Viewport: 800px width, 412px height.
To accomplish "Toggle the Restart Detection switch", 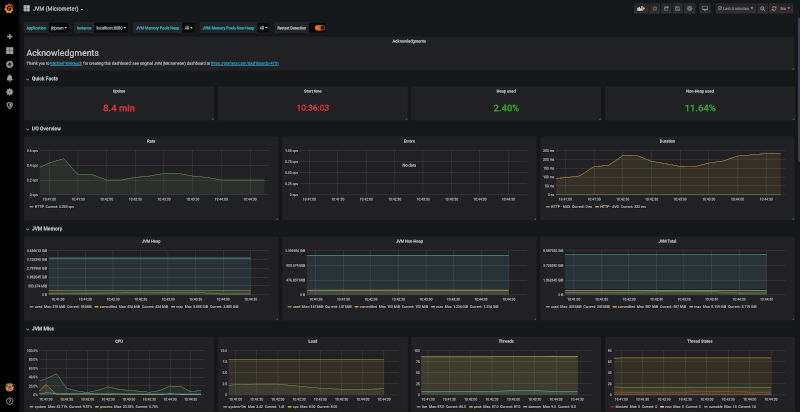I will click(320, 28).
